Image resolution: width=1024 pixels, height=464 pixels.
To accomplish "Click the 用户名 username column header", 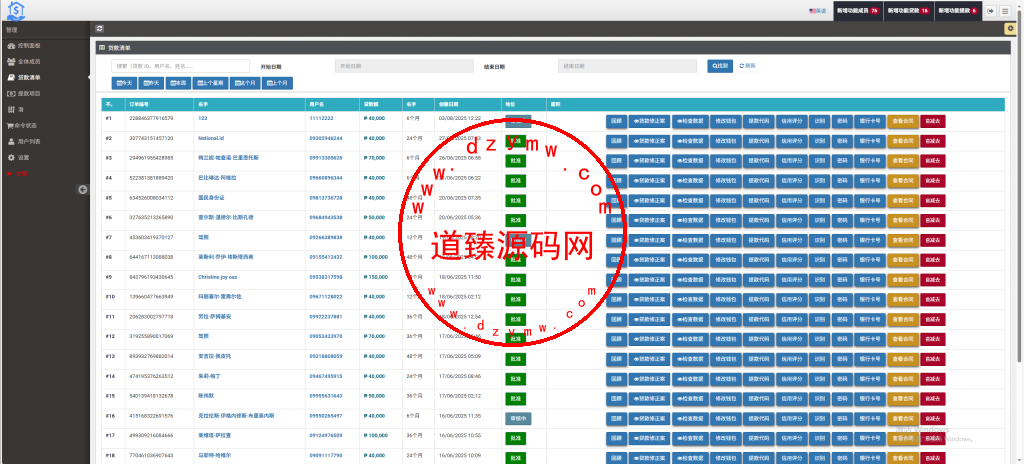I will coord(316,104).
